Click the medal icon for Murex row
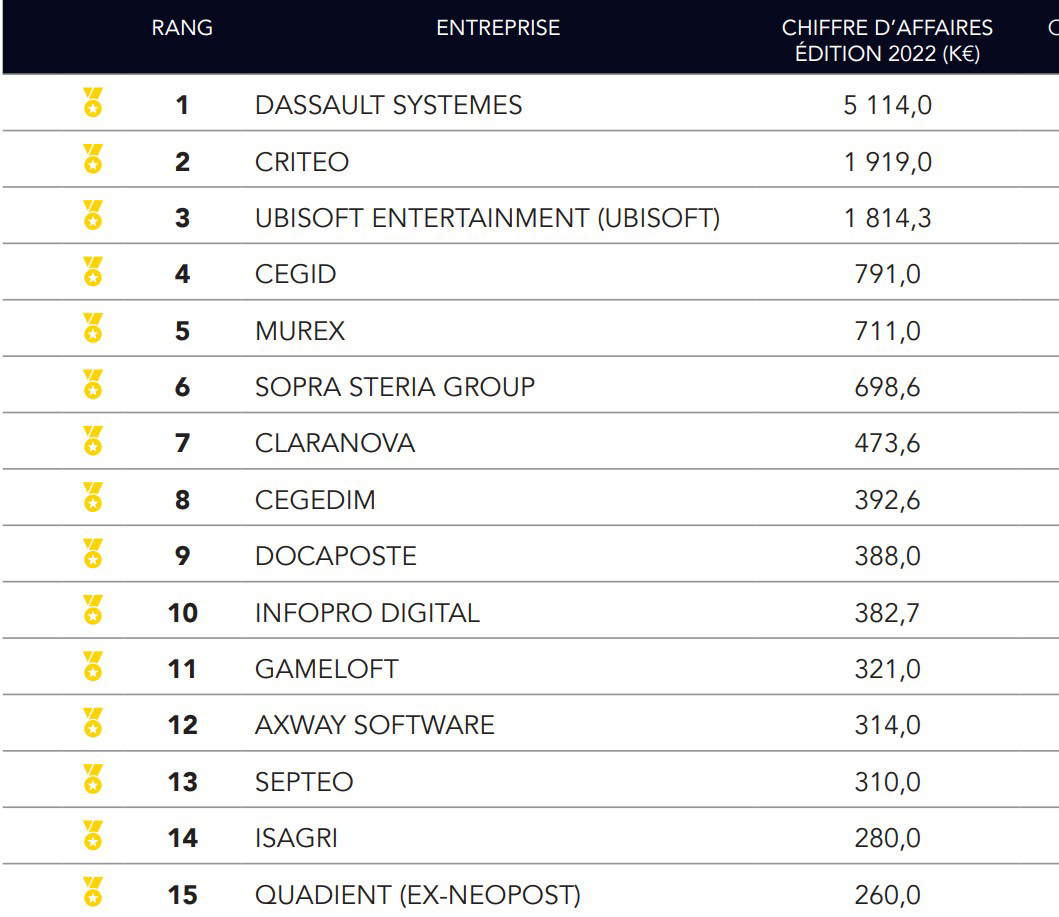This screenshot has height=917, width=1059. point(93,329)
